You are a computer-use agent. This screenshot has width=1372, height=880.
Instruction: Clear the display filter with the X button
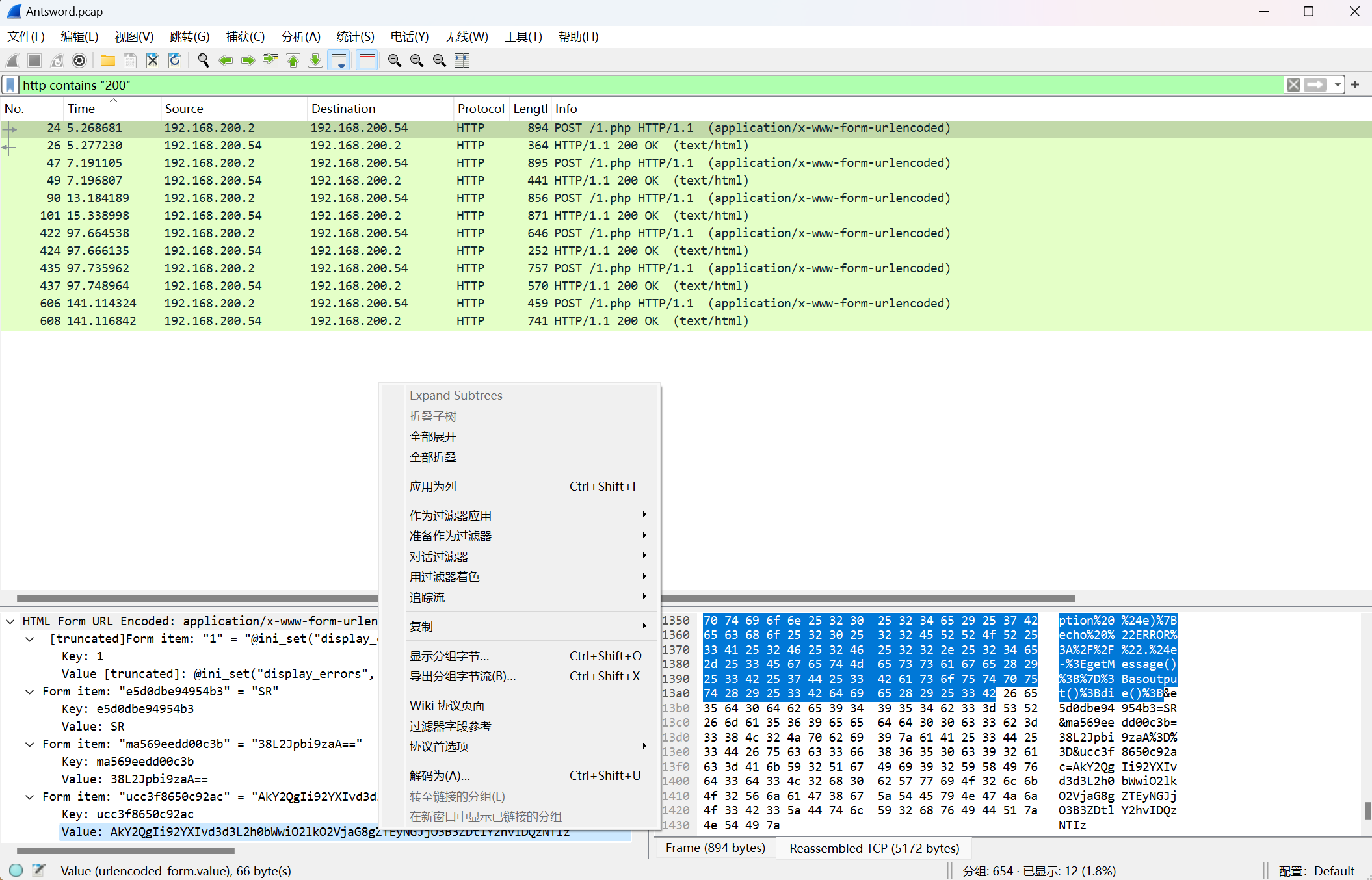point(1293,85)
